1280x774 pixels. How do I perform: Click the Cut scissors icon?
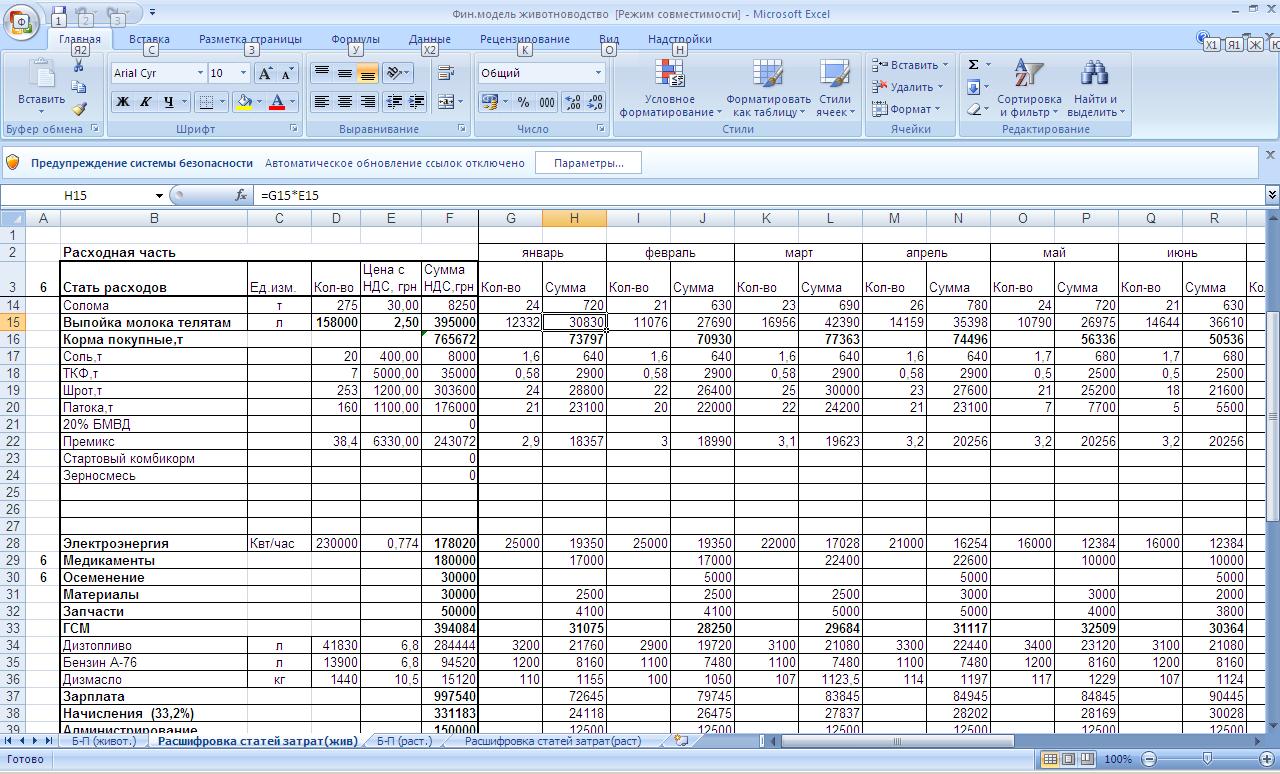tap(79, 65)
